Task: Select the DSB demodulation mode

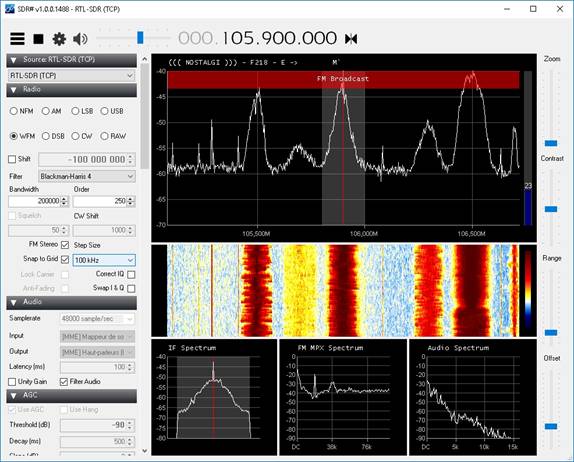Action: (x=53, y=136)
